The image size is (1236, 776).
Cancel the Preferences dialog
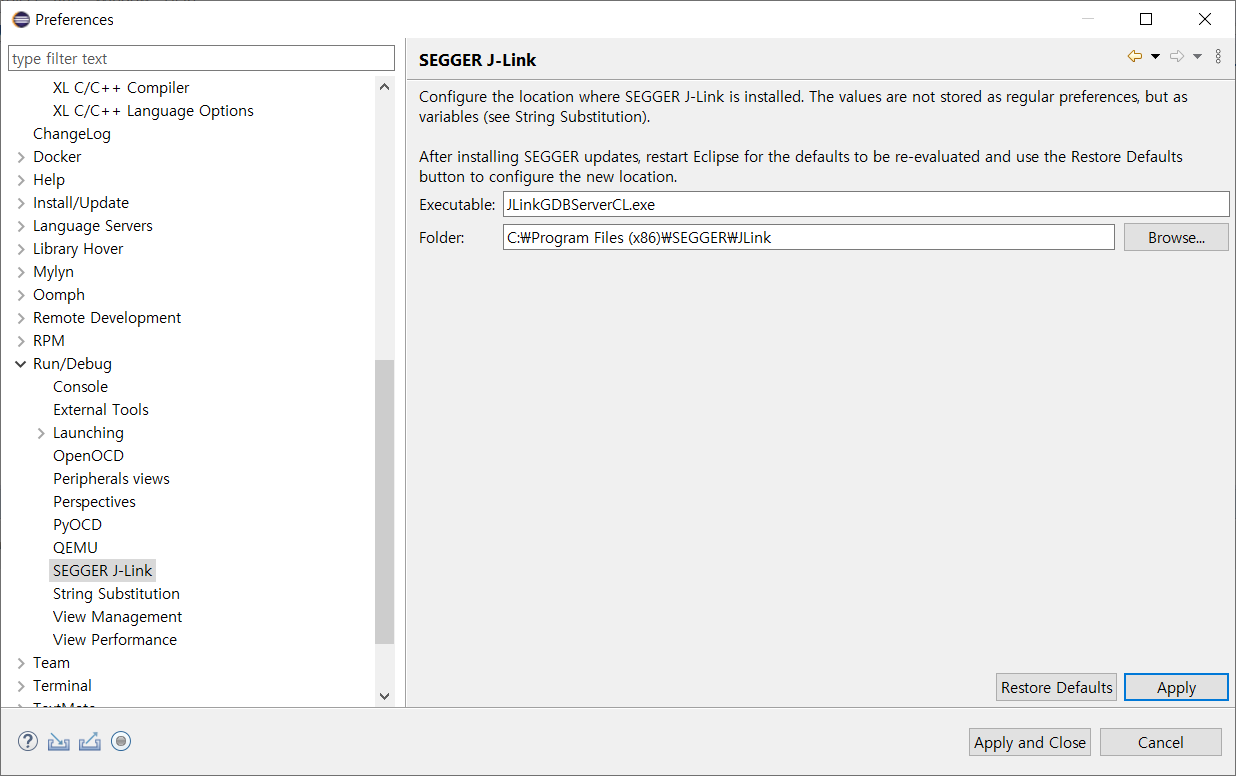[1161, 742]
